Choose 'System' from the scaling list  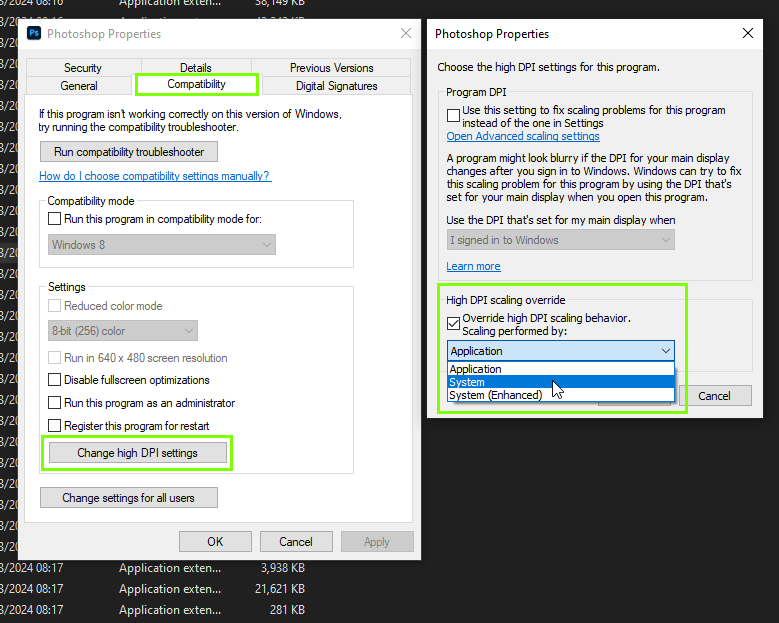(x=560, y=382)
